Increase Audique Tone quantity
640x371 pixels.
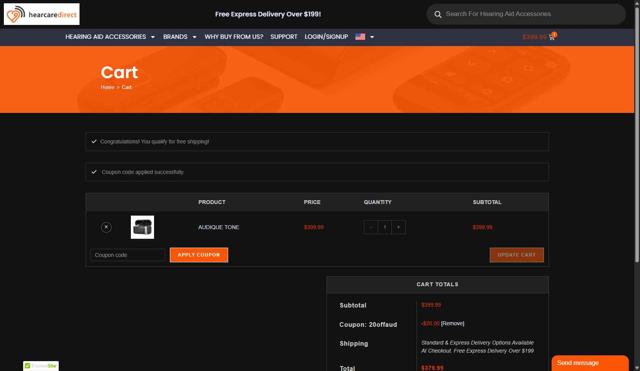pyautogui.click(x=398, y=227)
